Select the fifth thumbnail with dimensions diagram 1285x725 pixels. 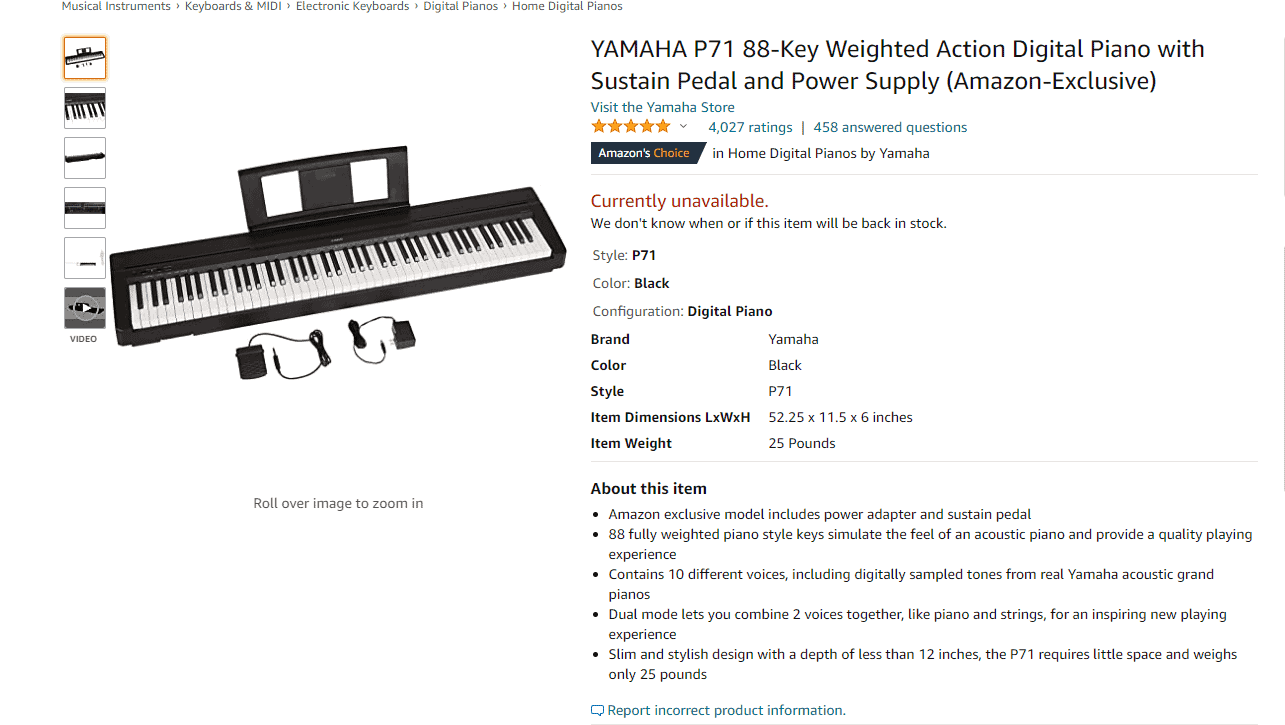[x=85, y=258]
